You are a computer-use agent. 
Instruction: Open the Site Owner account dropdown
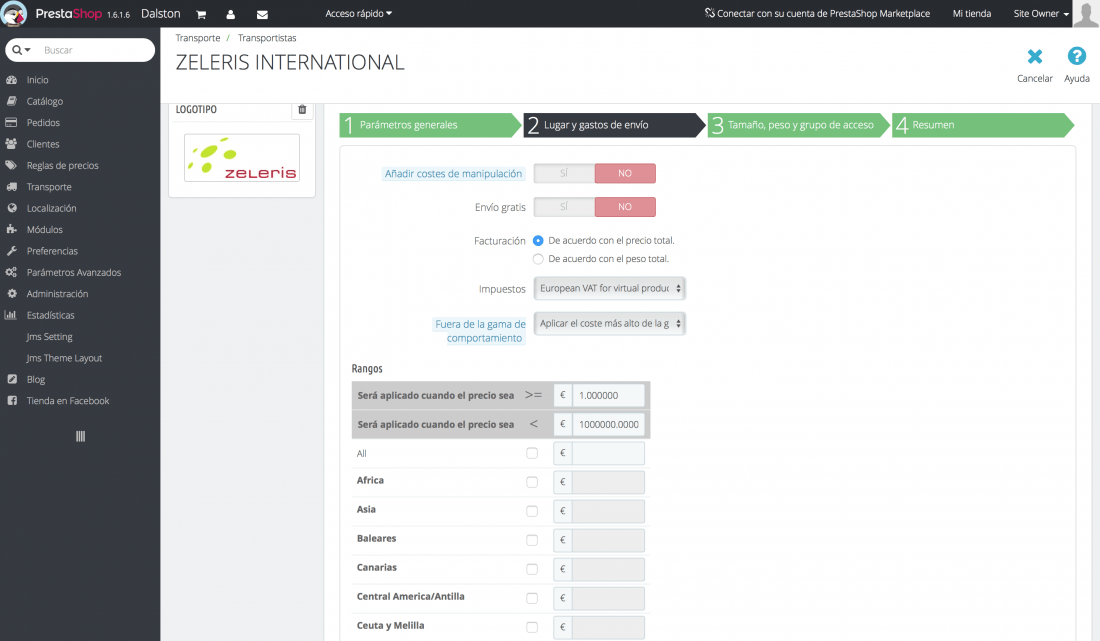(x=1041, y=13)
